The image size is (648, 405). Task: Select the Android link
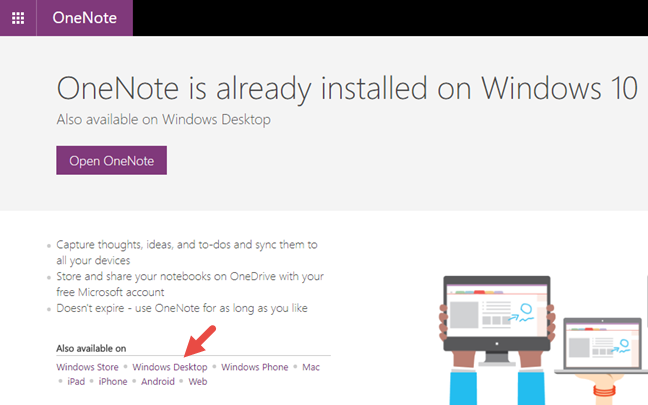[158, 381]
